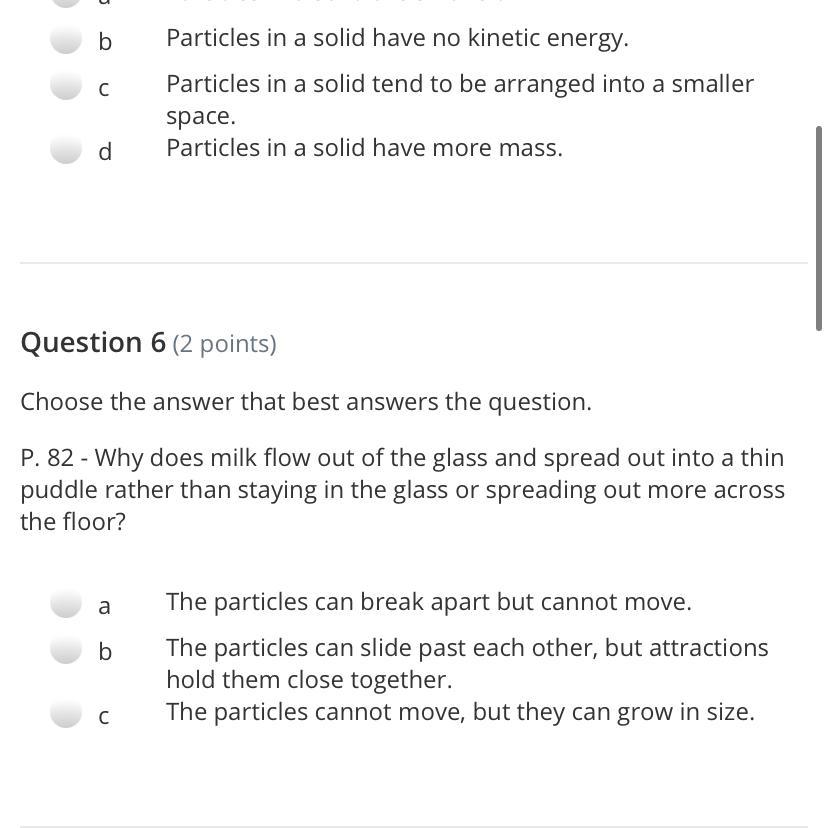Pick radio for 'slide past each other' answer
This screenshot has height=828, width=828.
click(x=66, y=650)
